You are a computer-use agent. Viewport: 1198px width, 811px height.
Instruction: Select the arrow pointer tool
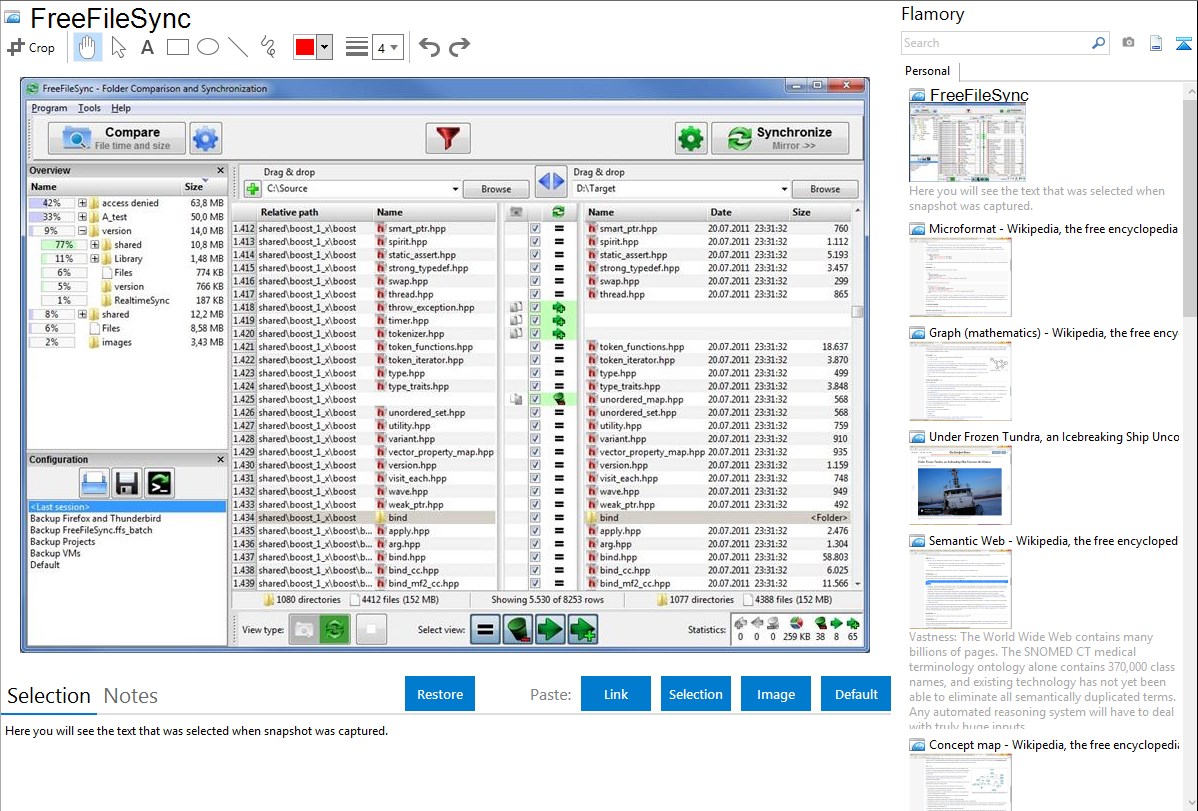[x=118, y=47]
